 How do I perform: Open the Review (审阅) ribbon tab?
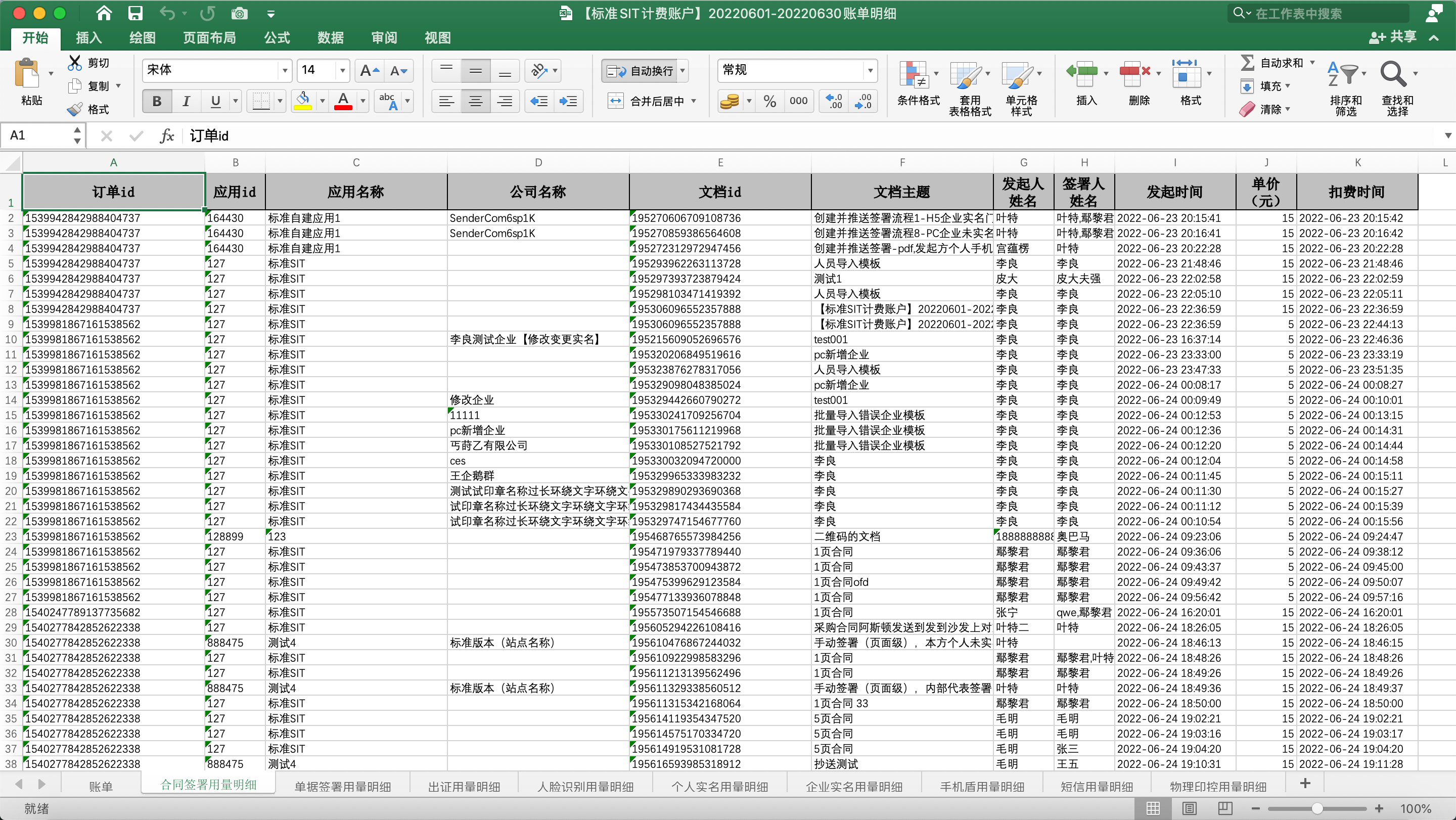tap(384, 38)
